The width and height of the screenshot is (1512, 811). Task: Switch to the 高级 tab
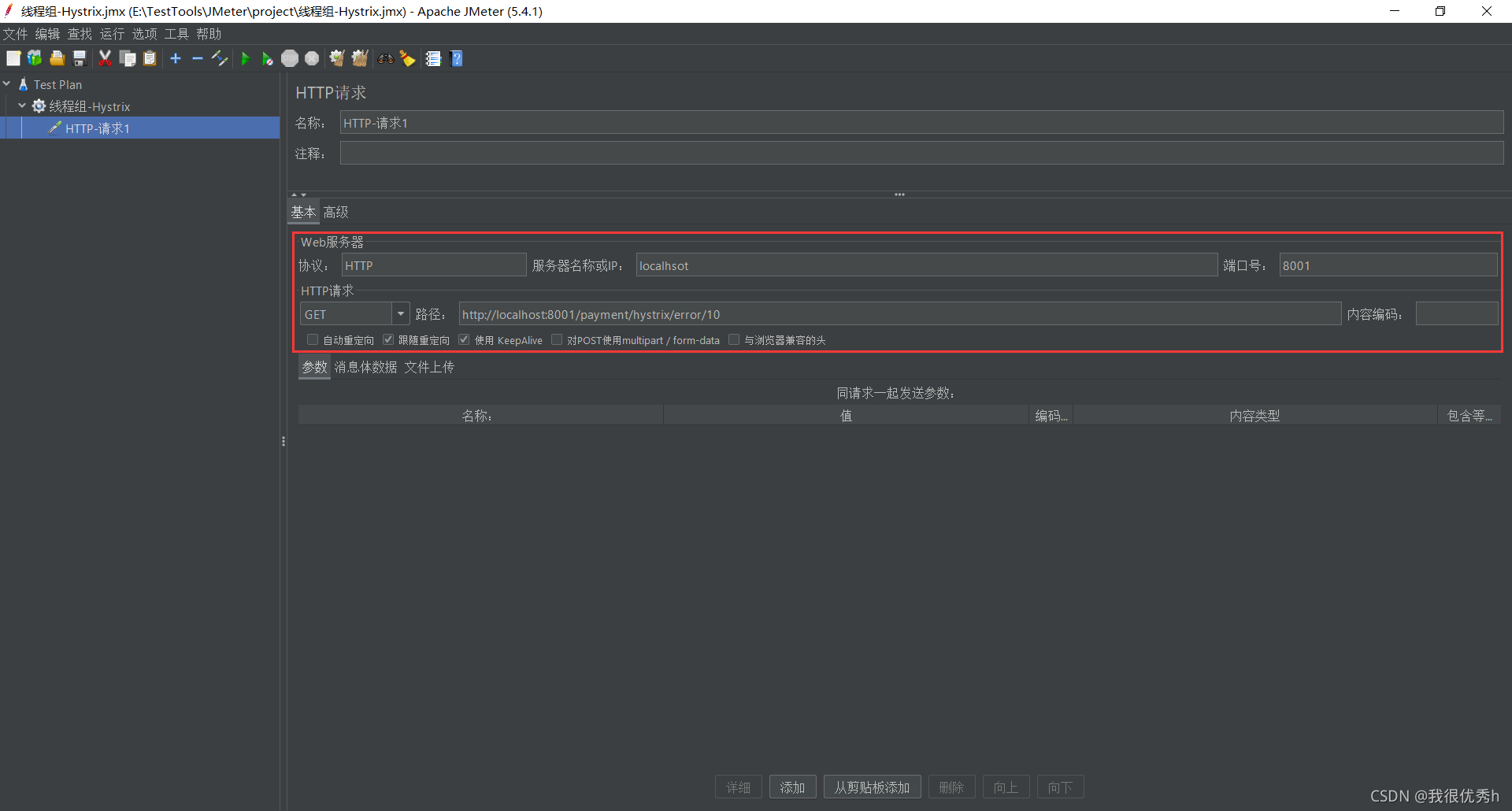pyautogui.click(x=335, y=212)
